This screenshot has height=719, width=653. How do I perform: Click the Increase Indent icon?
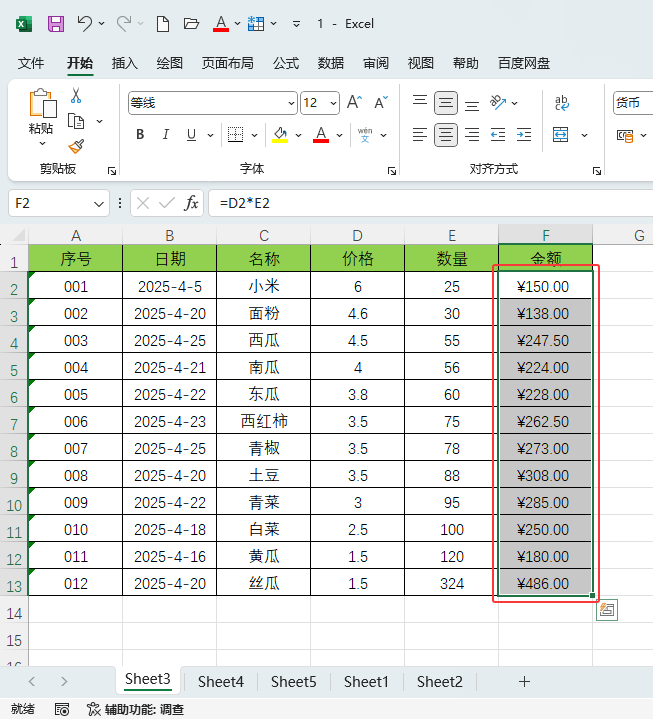click(523, 134)
